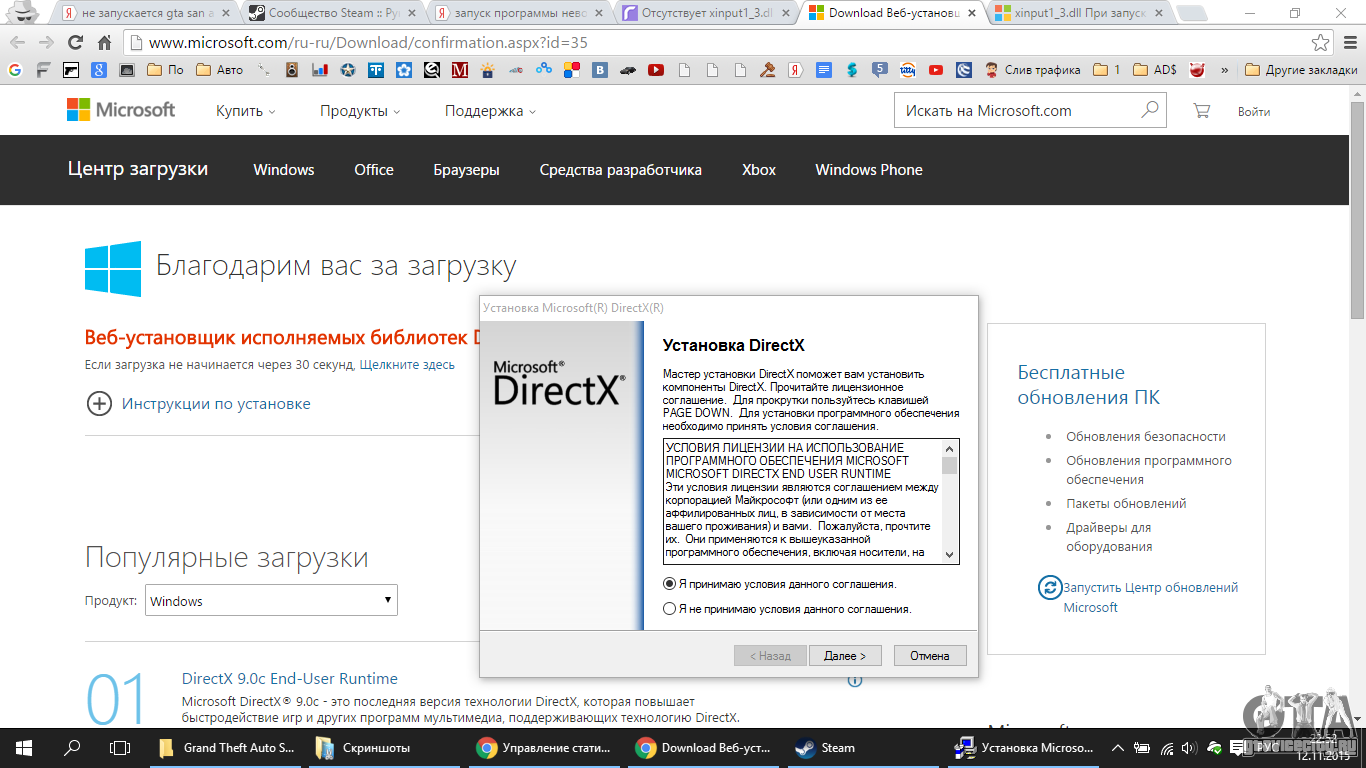
Task: Open the Windows Start button
Action: 24,747
